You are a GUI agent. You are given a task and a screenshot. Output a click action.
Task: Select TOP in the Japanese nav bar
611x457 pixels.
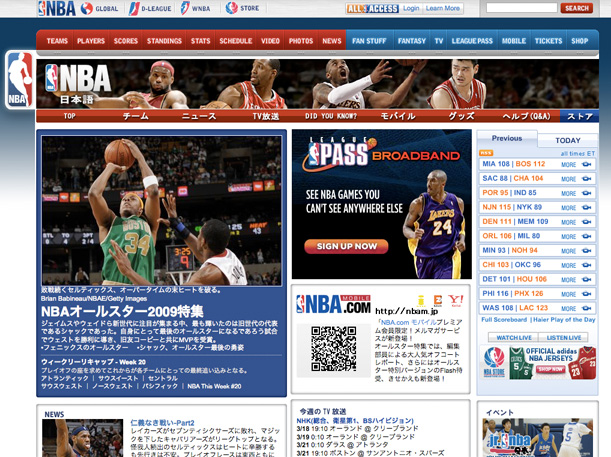coord(69,116)
